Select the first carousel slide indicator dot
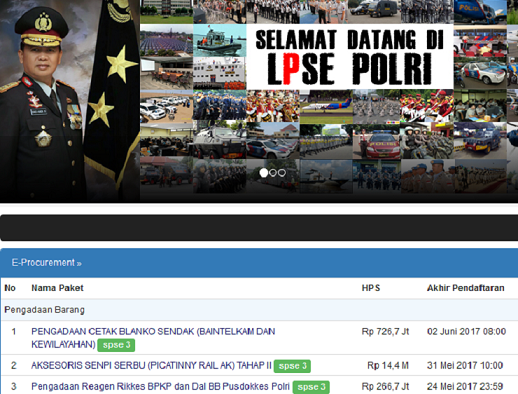The image size is (518, 394). click(x=264, y=173)
